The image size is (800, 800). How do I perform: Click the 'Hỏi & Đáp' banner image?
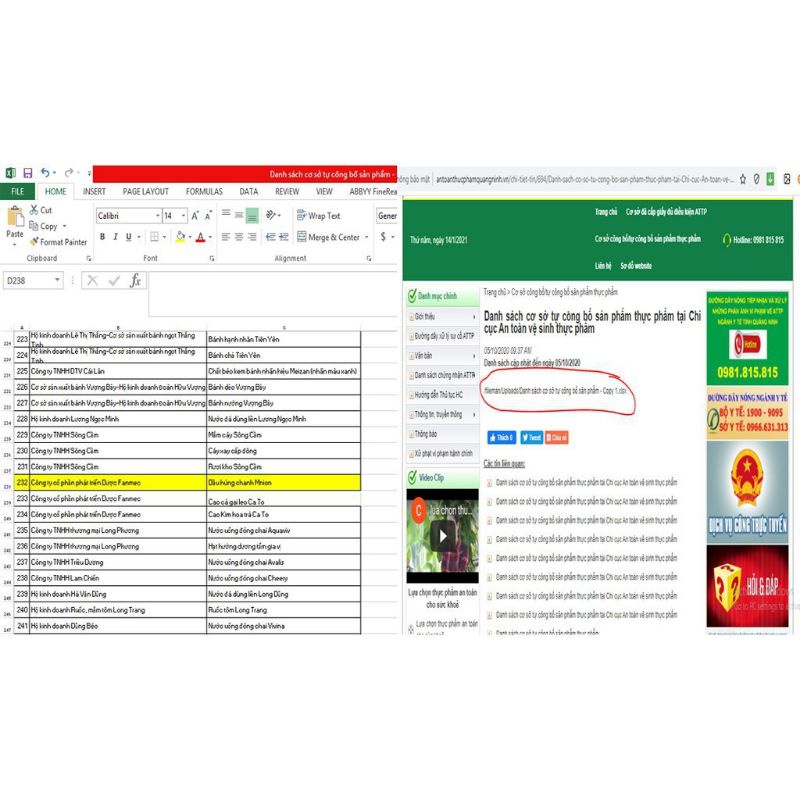(x=747, y=586)
